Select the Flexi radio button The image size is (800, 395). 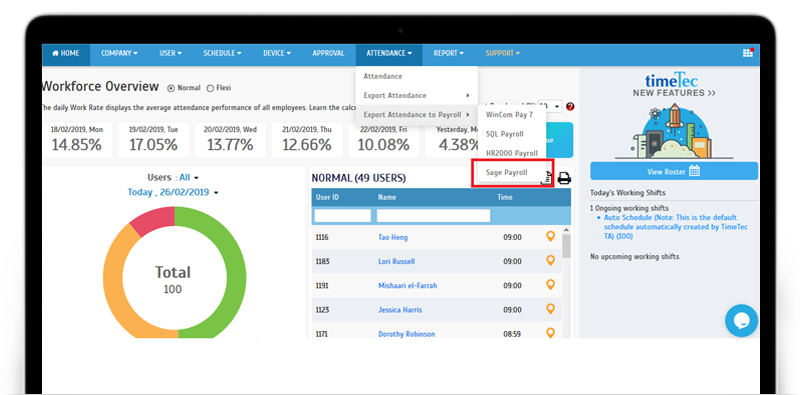point(210,88)
